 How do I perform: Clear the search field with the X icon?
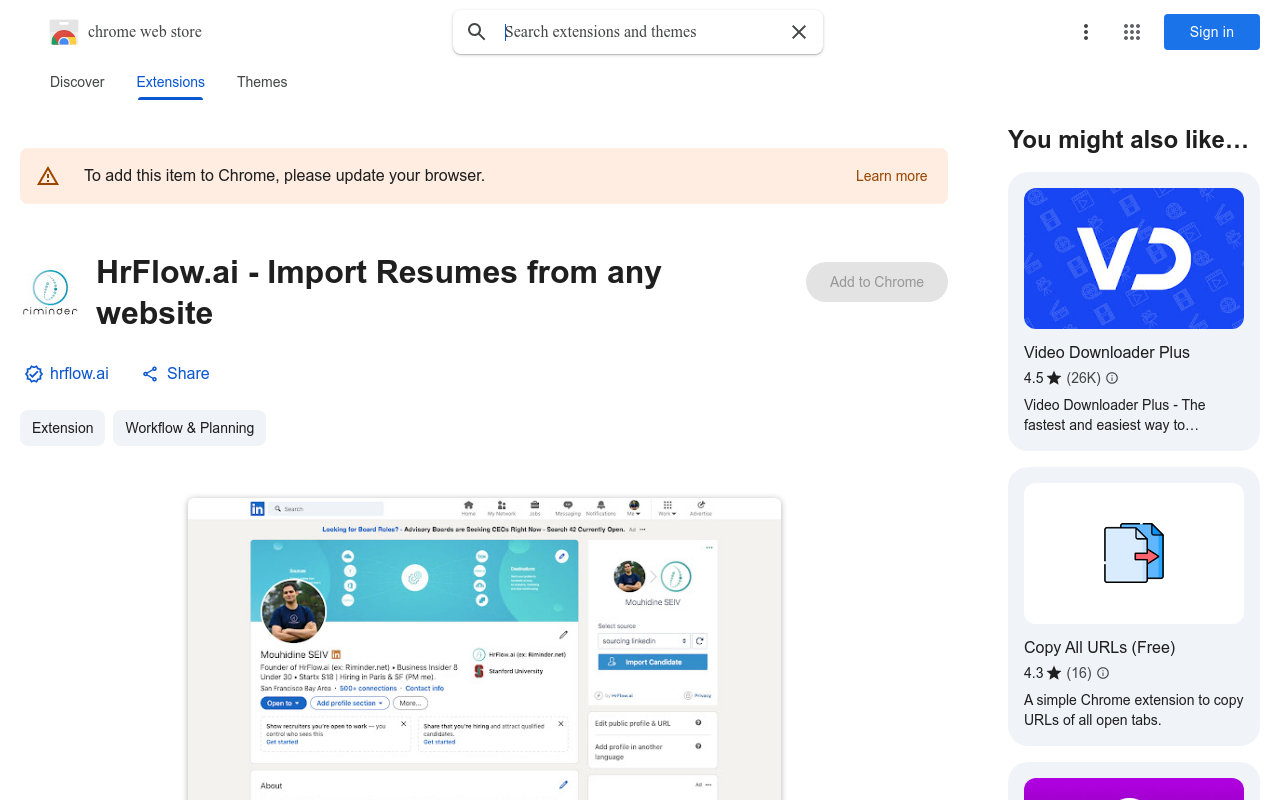tap(799, 32)
